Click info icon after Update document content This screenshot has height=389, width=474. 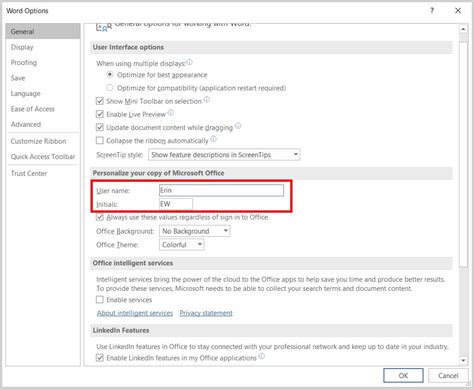point(238,126)
